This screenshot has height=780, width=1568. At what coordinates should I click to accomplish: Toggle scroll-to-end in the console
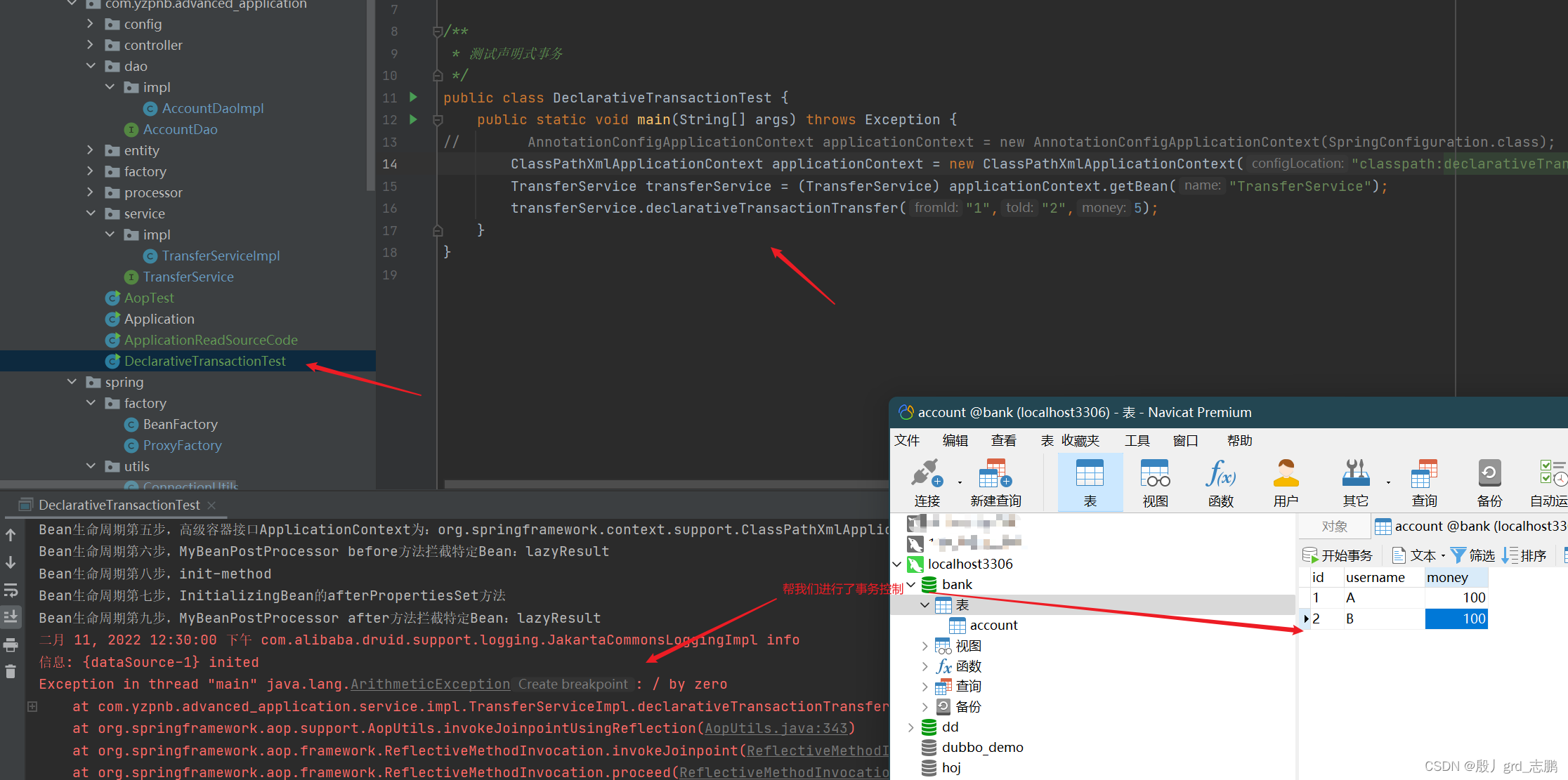pyautogui.click(x=11, y=617)
